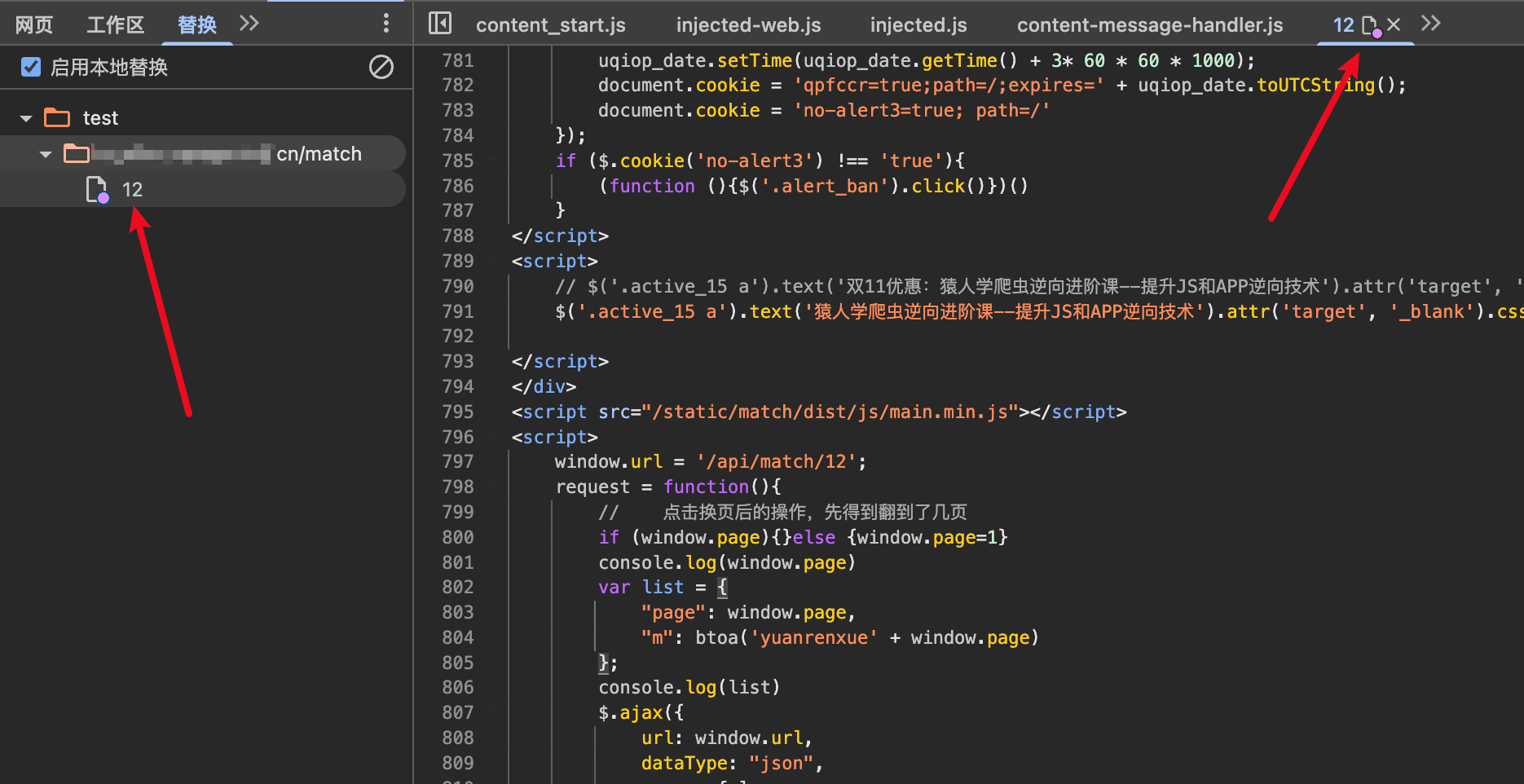Set a breakpoint on line number 797

(x=457, y=462)
